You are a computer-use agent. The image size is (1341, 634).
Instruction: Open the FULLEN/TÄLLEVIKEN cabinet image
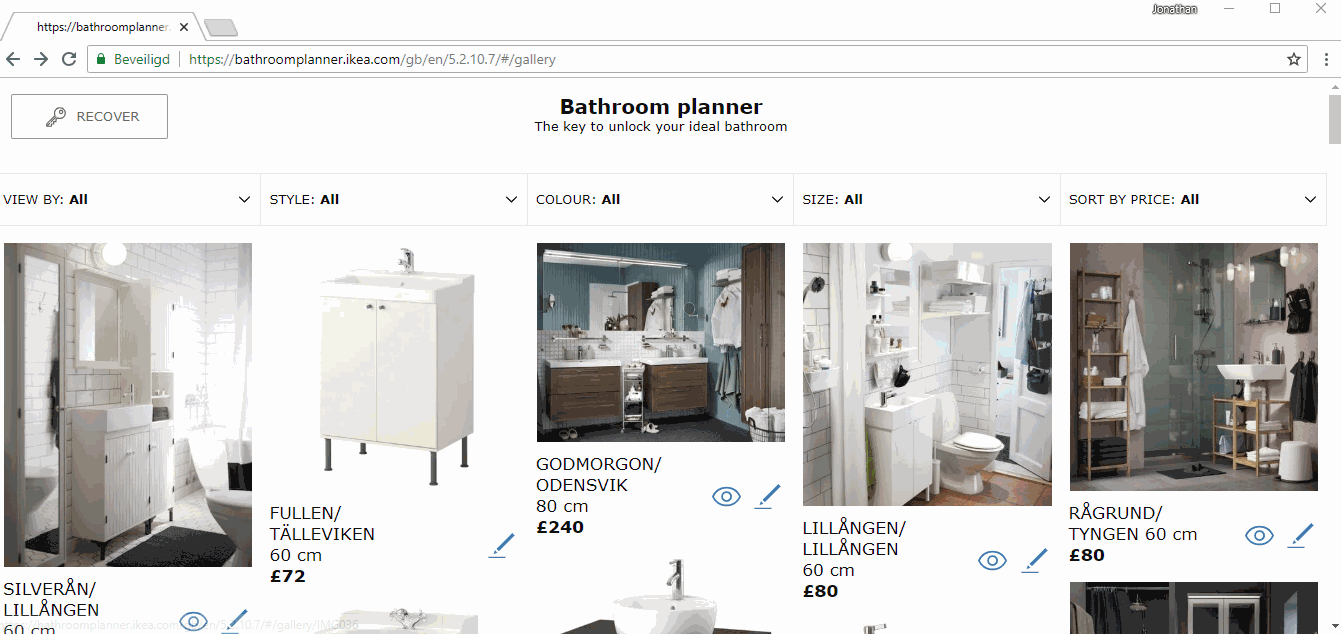[394, 367]
